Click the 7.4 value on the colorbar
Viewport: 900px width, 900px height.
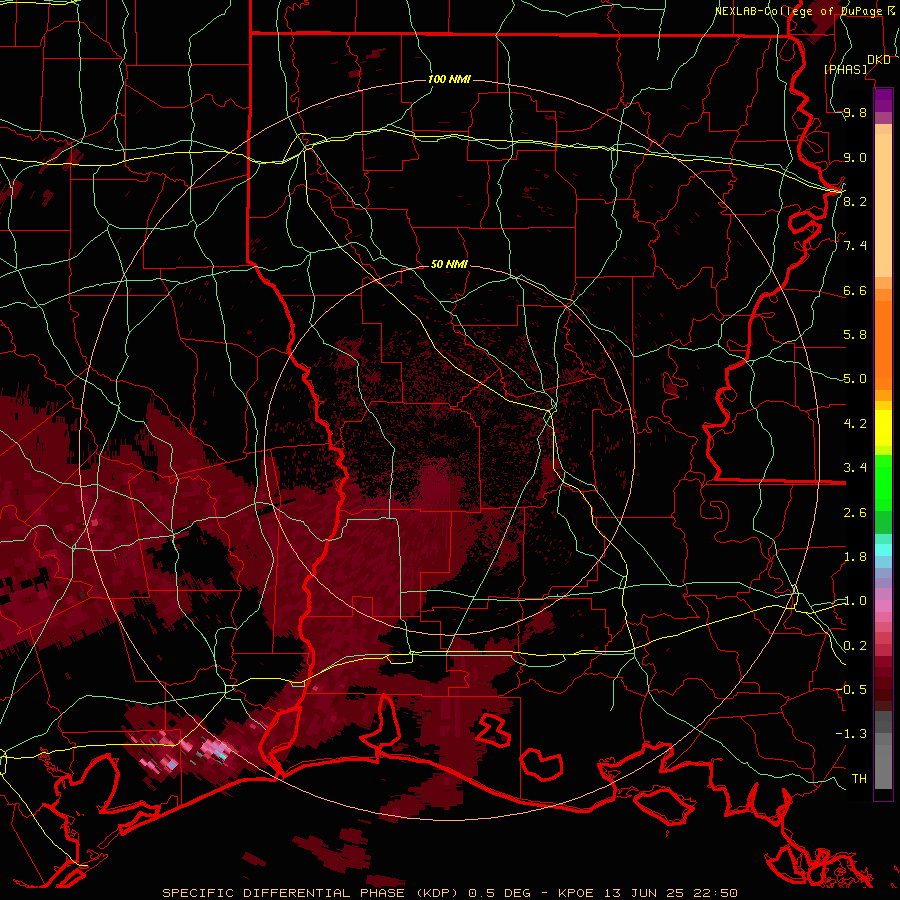click(855, 246)
